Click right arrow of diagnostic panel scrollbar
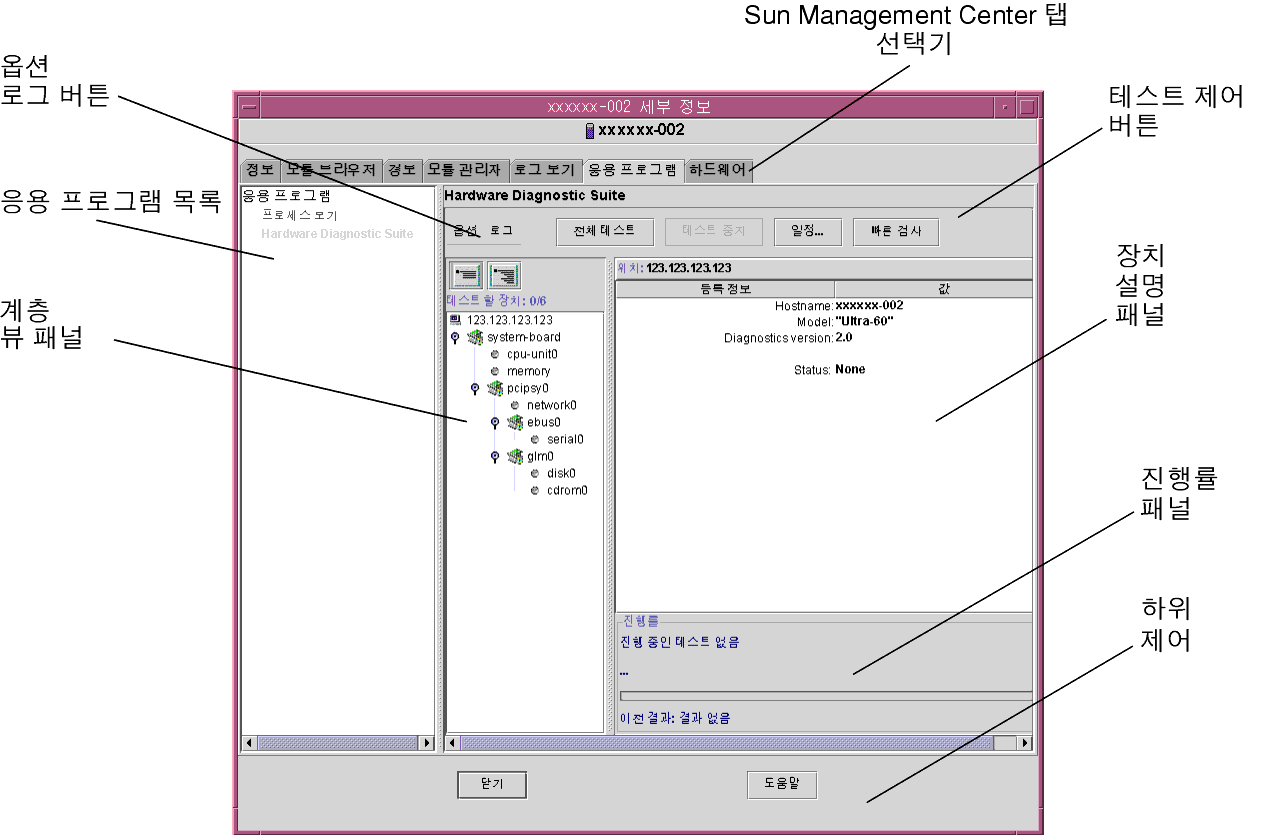The image size is (1268, 836). tap(1024, 743)
